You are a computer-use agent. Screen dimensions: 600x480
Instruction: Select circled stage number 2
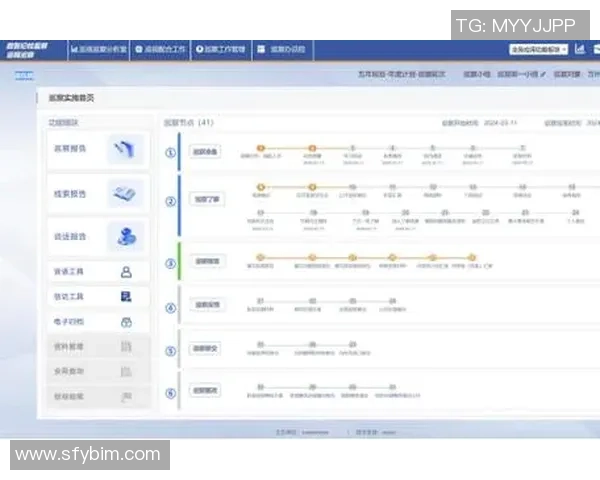[170, 201]
